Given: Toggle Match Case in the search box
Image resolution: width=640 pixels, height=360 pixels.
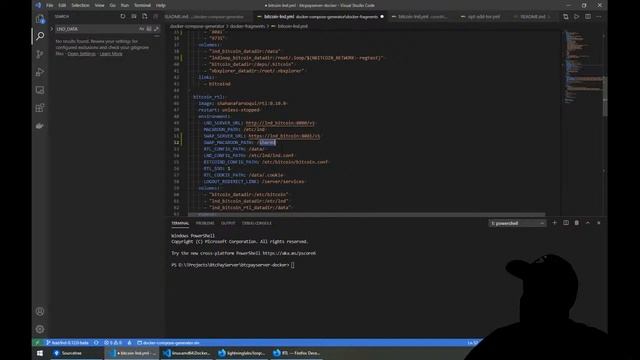Looking at the screenshot, I should tap(142, 29).
